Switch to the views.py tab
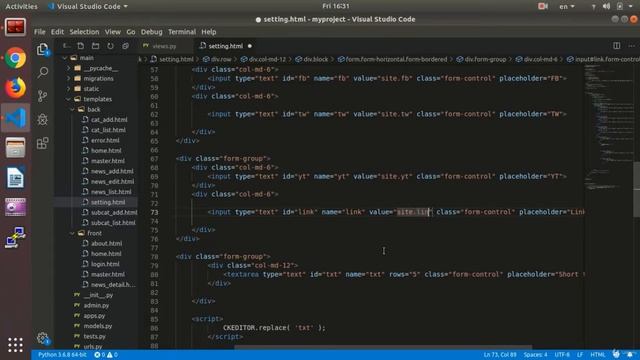This screenshot has height=360, width=640. click(164, 46)
